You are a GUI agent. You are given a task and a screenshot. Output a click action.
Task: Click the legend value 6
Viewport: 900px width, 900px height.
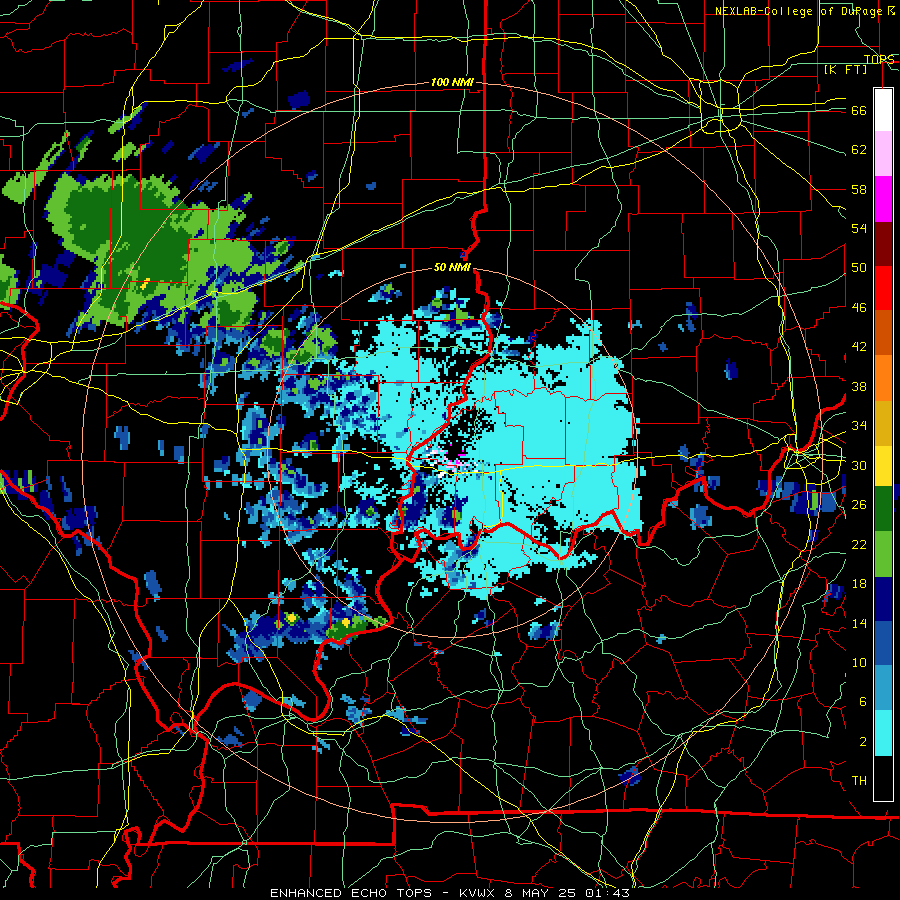(862, 702)
